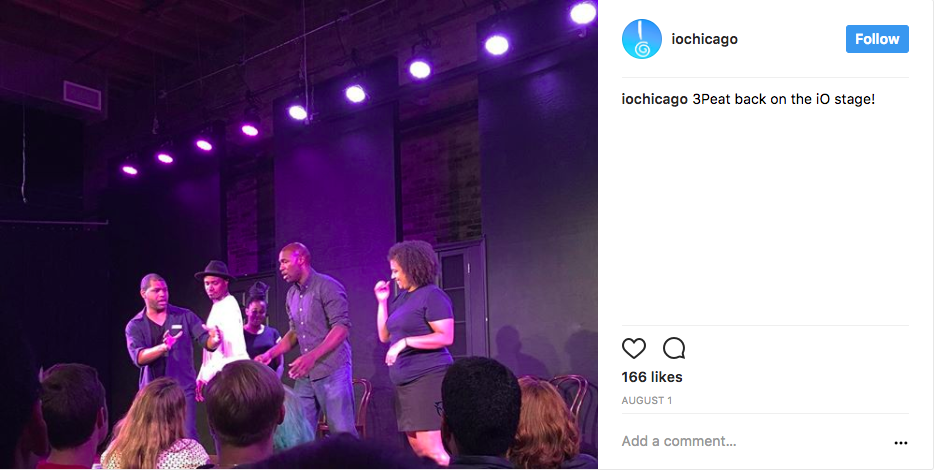This screenshot has height=470, width=934.
Task: Open the three-dot more options menu
Action: 901,443
